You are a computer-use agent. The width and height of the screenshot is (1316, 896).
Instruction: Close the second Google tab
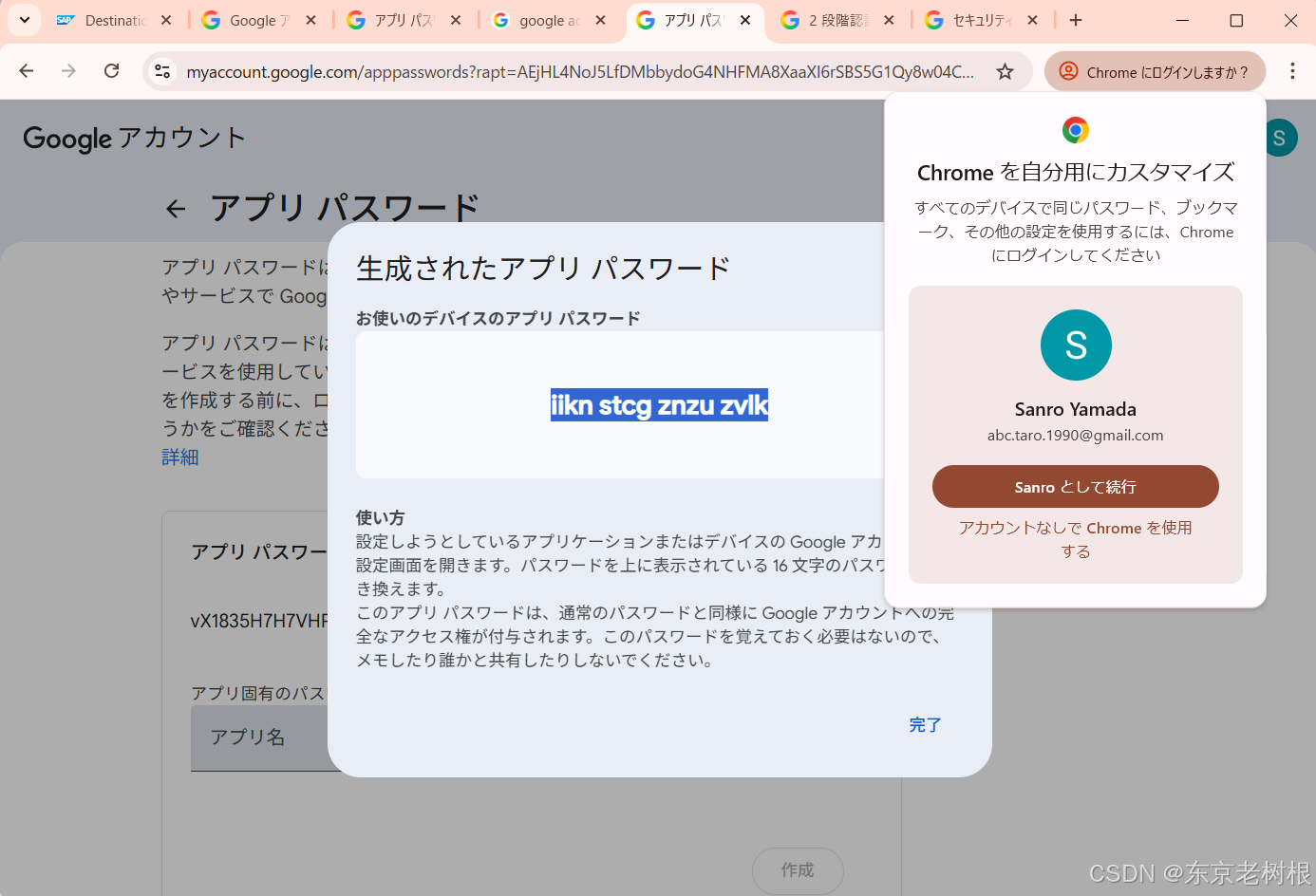[310, 20]
